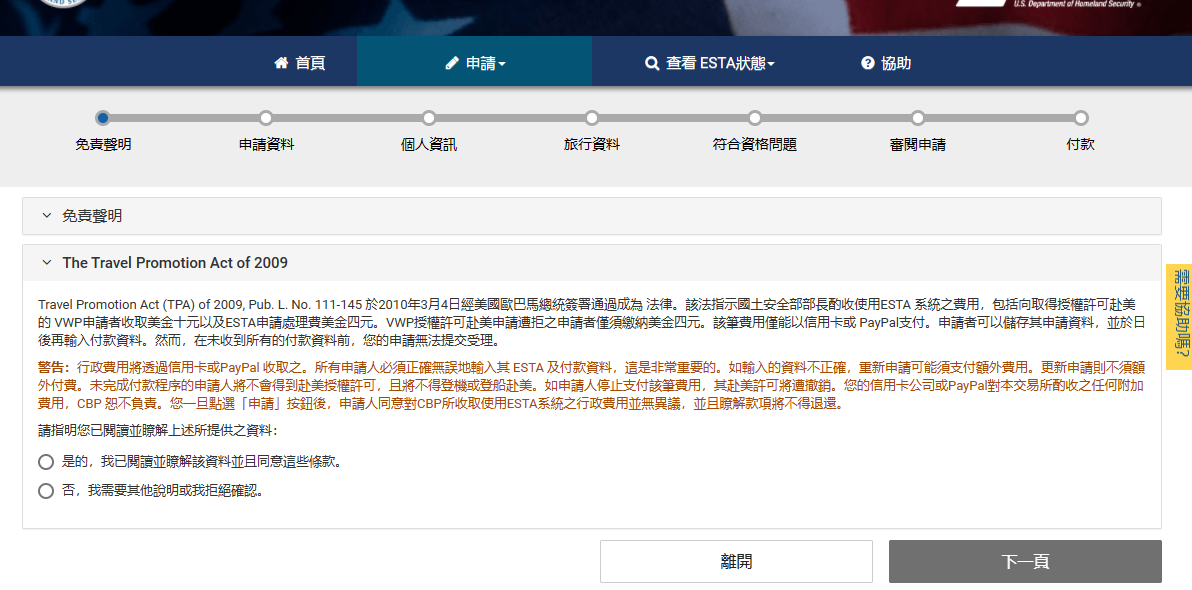The image size is (1192, 590).
Task: Click the 旅行資料 step label text
Action: pyautogui.click(x=591, y=144)
